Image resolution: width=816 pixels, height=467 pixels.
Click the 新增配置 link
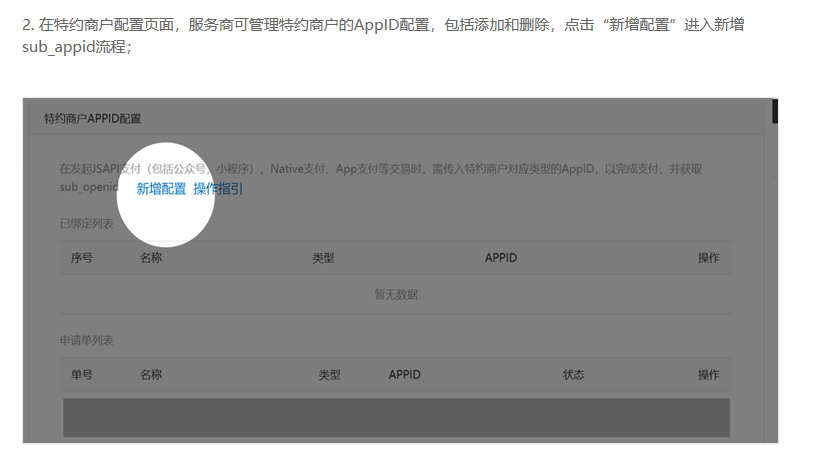click(x=161, y=188)
